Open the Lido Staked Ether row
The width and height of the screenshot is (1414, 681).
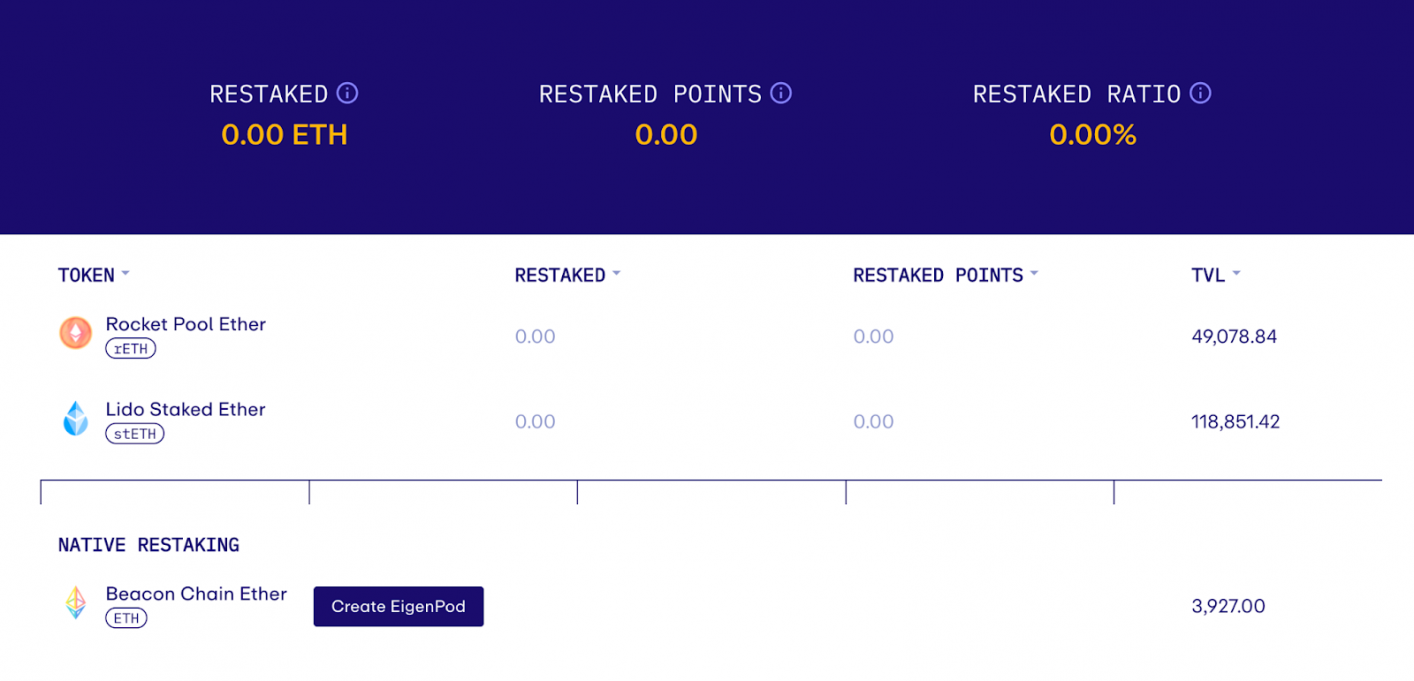(x=710, y=421)
